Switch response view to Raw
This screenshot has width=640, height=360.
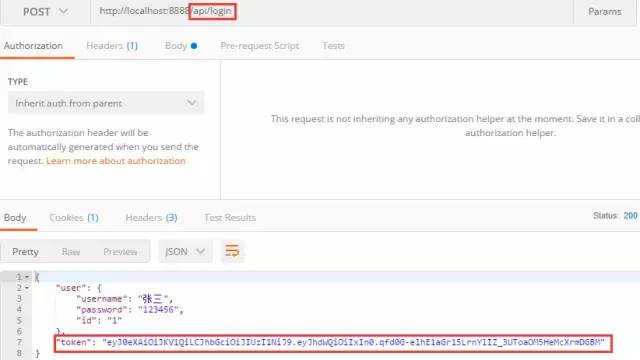[x=71, y=252]
